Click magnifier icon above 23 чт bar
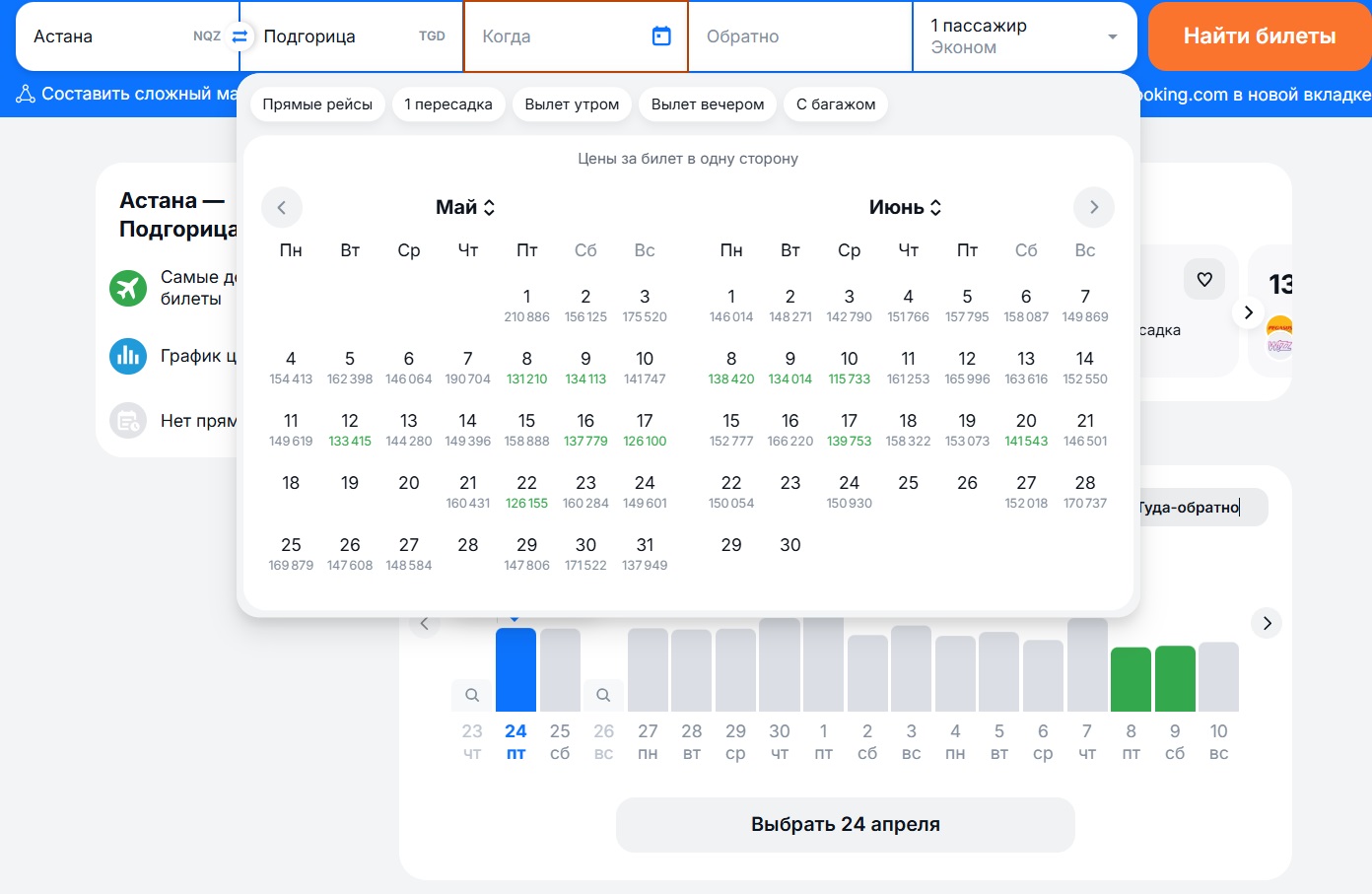This screenshot has height=894, width=1372. pos(472,695)
